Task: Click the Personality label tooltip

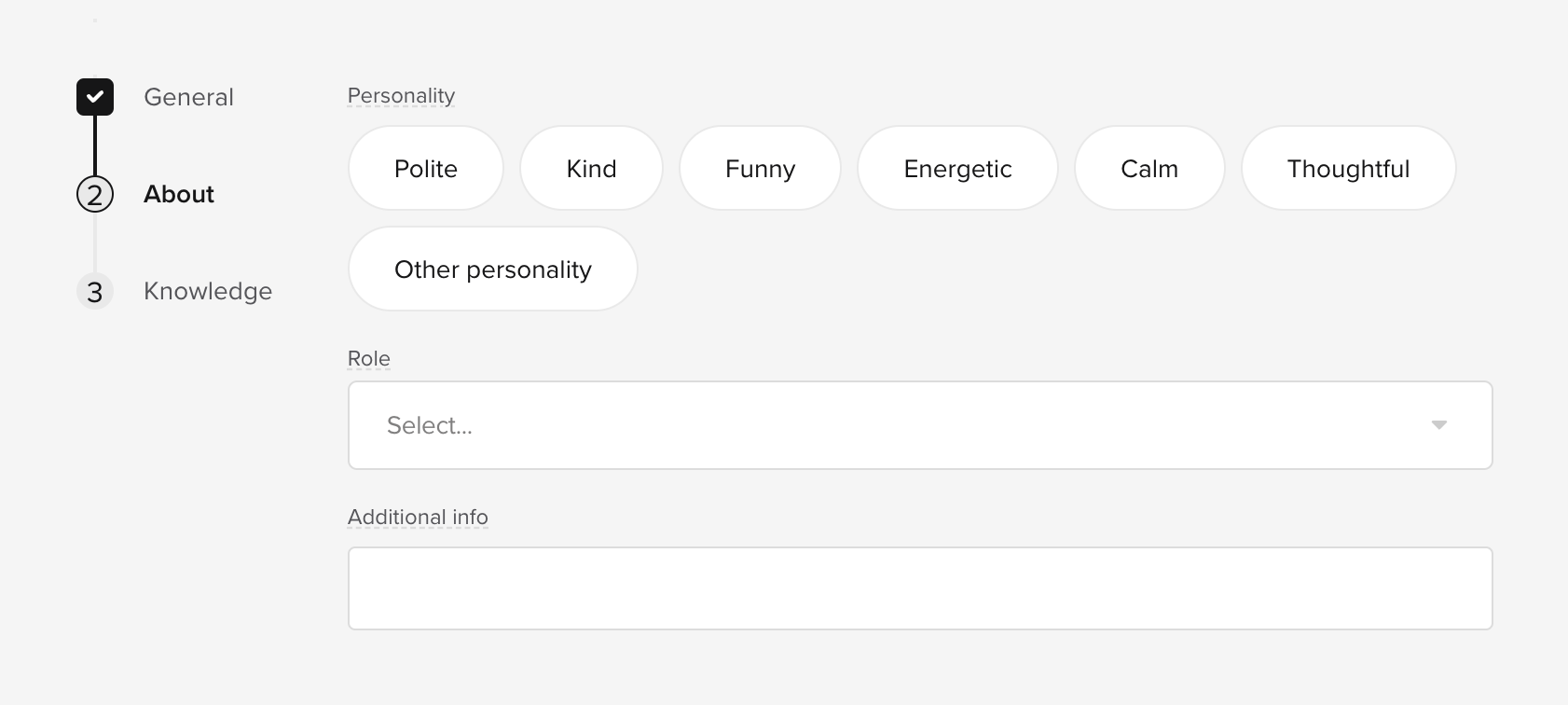Action: pyautogui.click(x=401, y=96)
